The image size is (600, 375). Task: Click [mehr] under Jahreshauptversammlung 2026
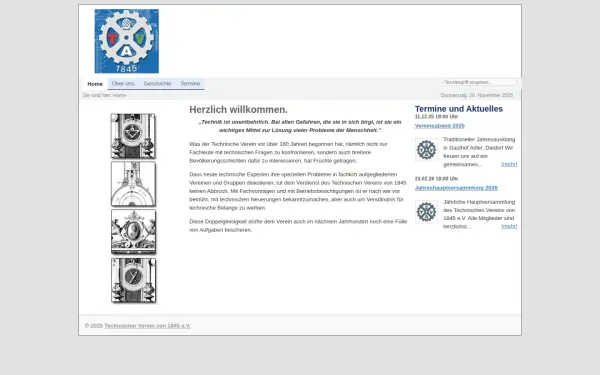[509, 226]
